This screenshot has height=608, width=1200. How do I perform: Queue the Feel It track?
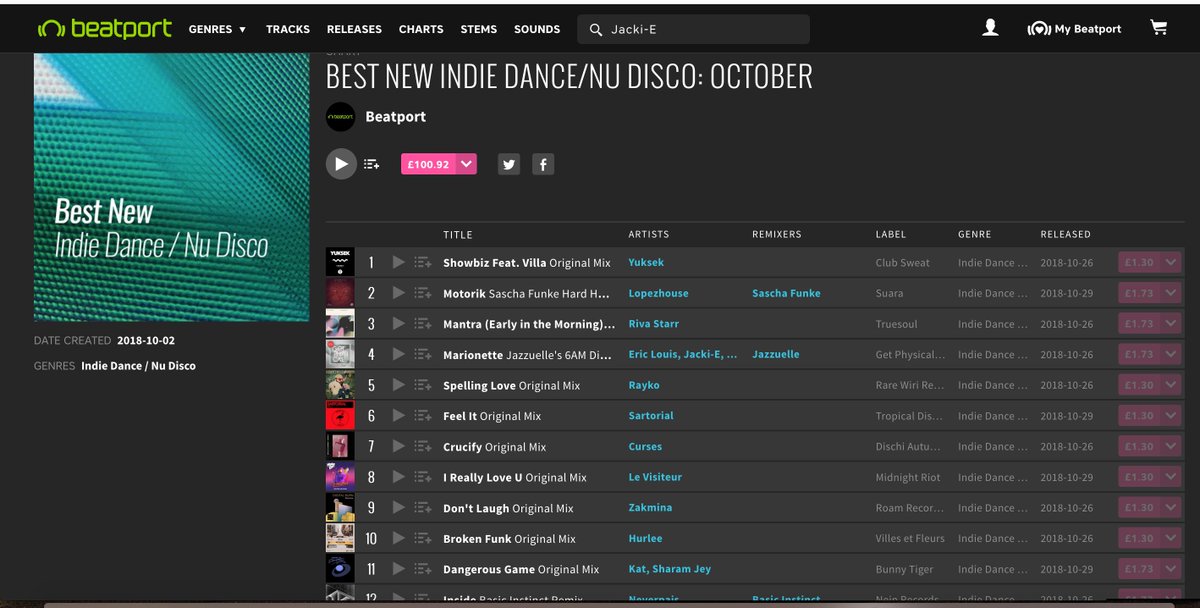(422, 416)
